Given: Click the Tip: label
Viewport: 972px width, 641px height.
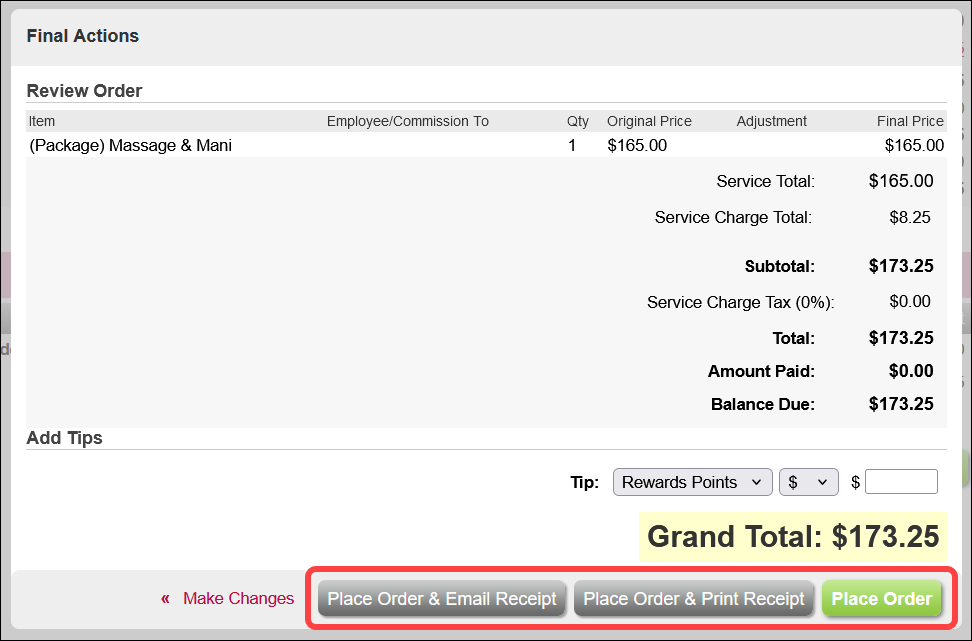Looking at the screenshot, I should click(585, 482).
